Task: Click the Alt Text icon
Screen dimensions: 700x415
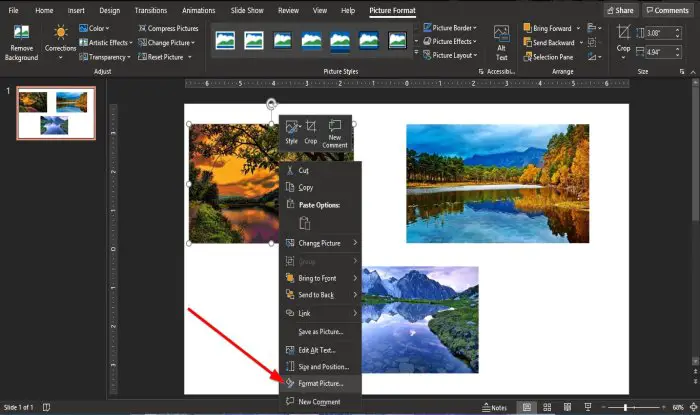Action: coord(501,42)
